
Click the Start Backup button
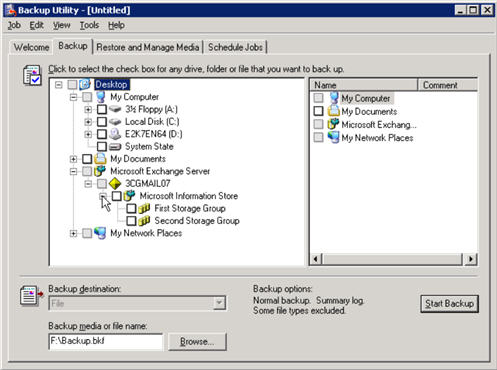point(449,304)
